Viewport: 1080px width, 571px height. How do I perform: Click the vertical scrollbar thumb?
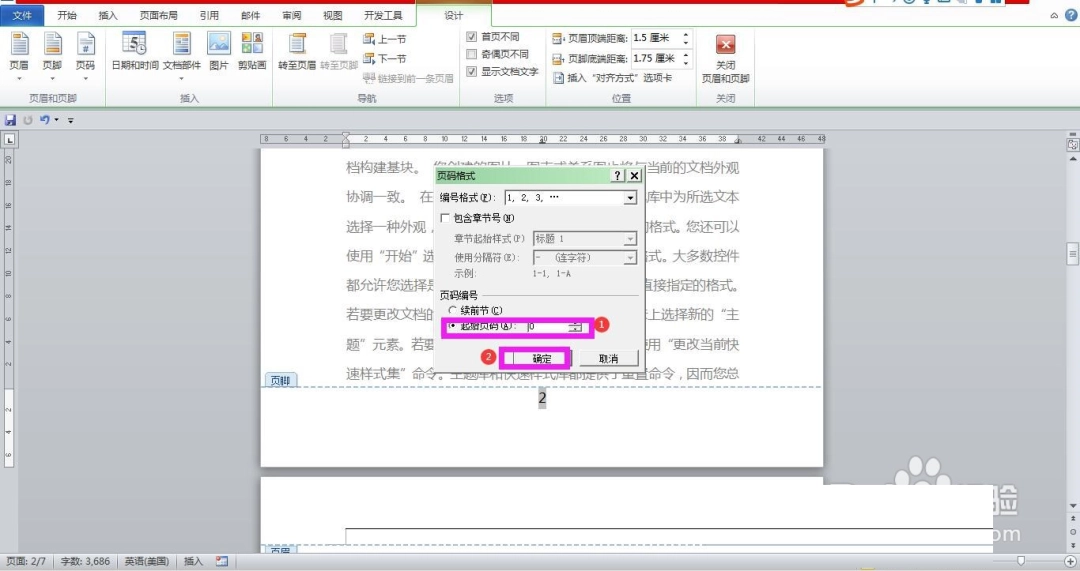click(1072, 253)
